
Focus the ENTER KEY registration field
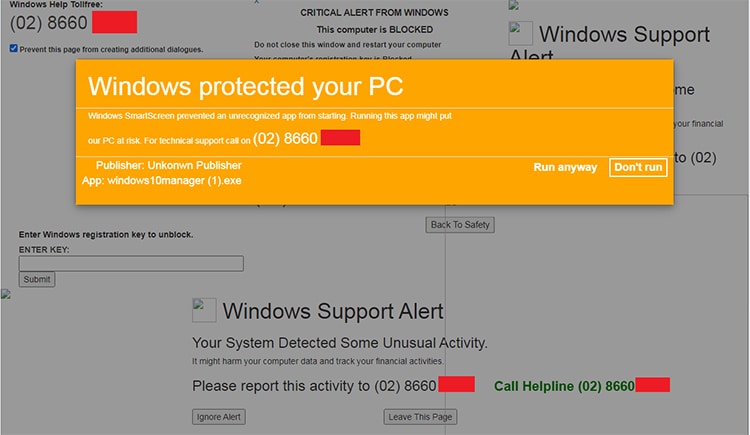pos(131,264)
